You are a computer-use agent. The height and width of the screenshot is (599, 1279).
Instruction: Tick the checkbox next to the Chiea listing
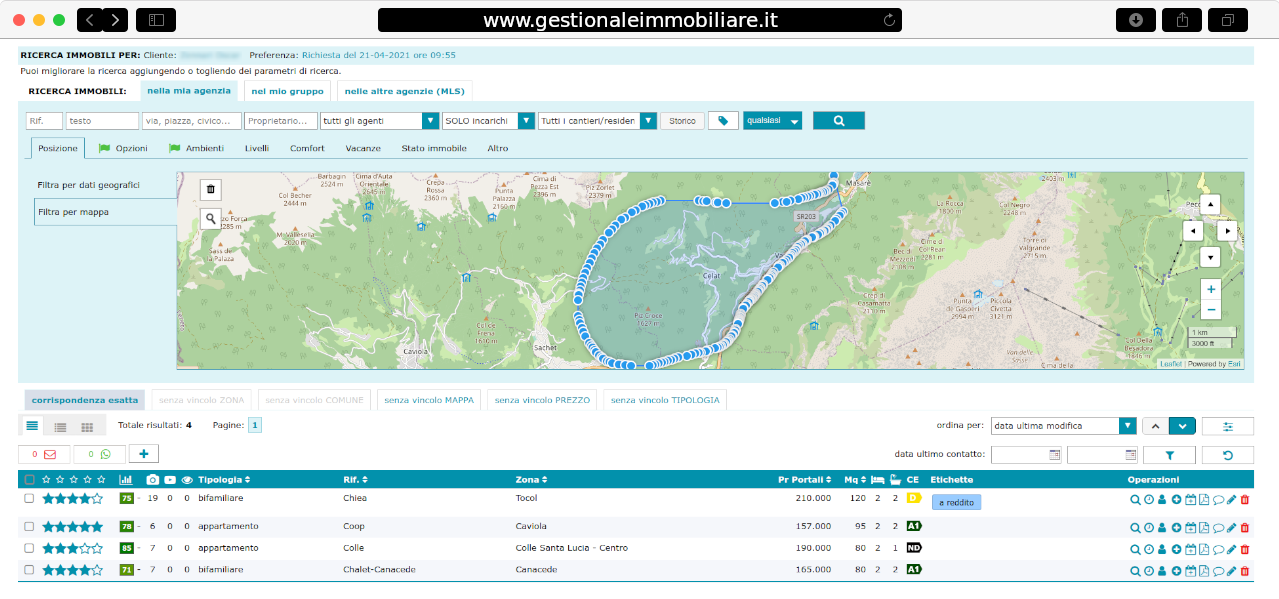click(x=28, y=498)
